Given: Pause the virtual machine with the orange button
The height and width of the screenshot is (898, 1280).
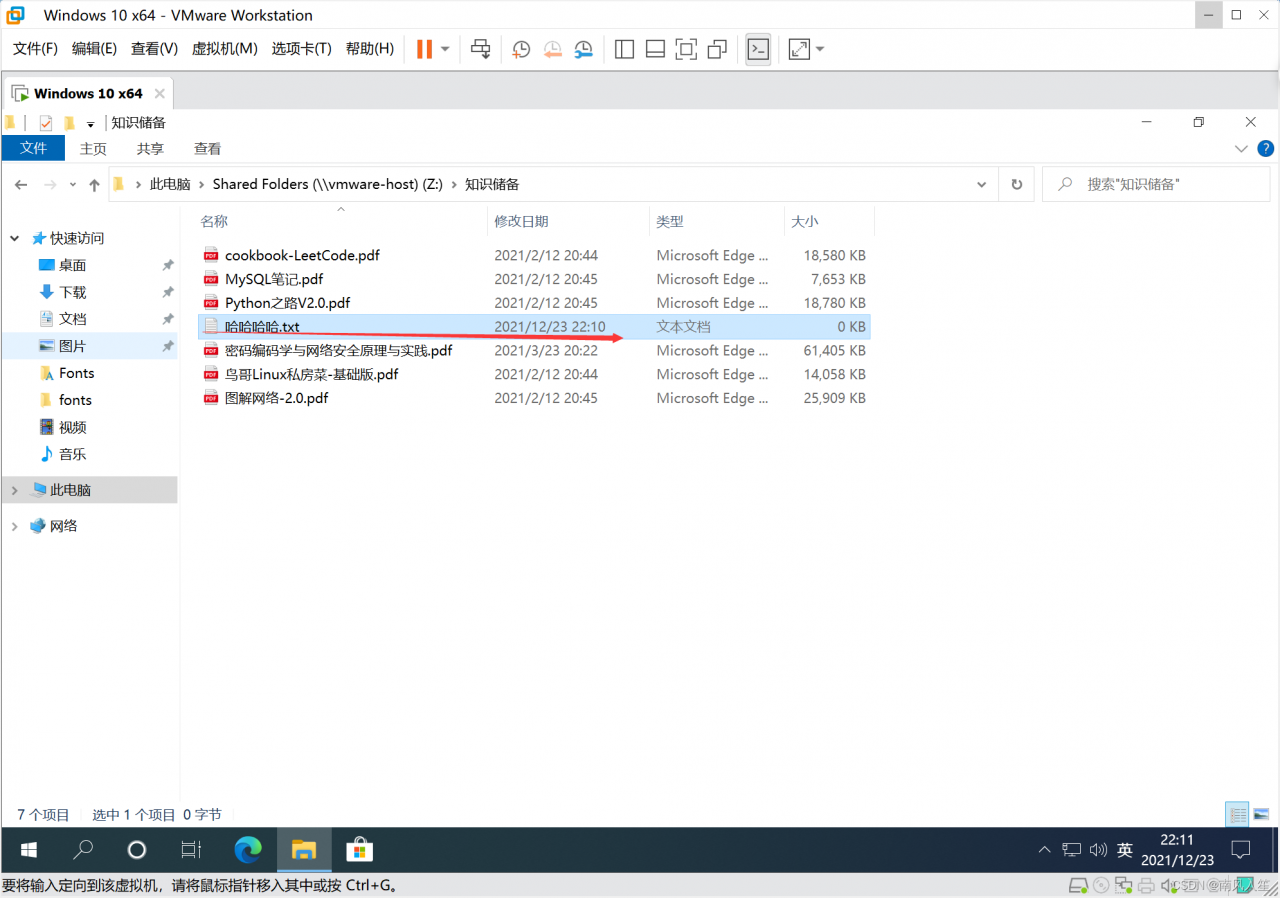Looking at the screenshot, I should [x=424, y=49].
